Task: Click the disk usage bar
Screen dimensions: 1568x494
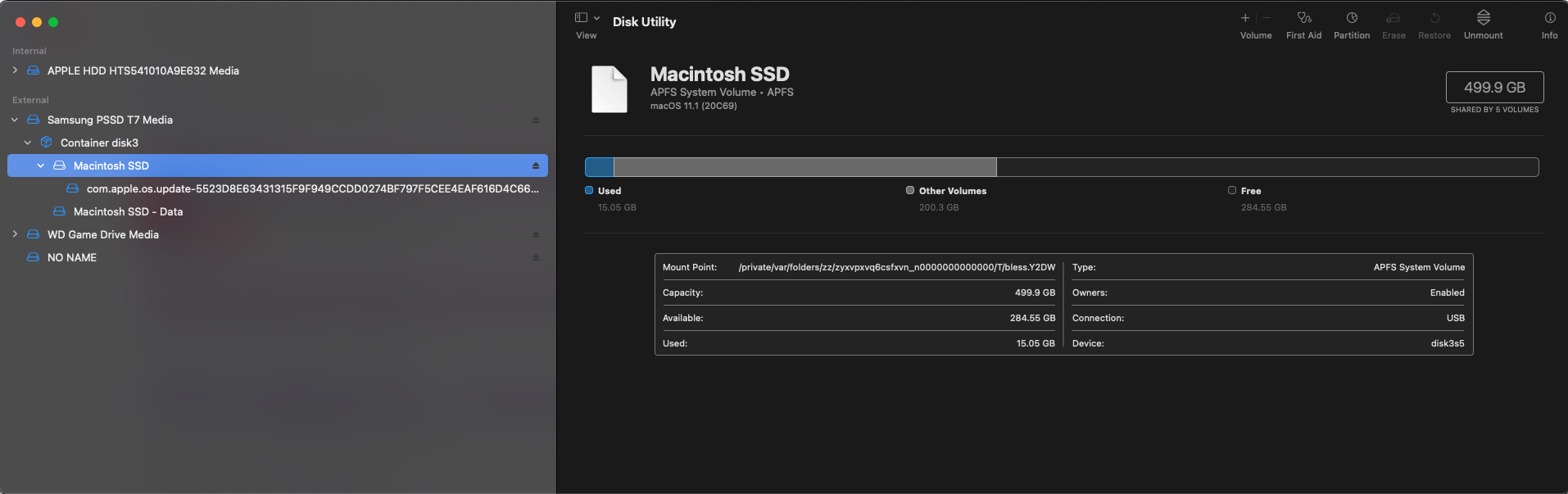Action: (1062, 167)
